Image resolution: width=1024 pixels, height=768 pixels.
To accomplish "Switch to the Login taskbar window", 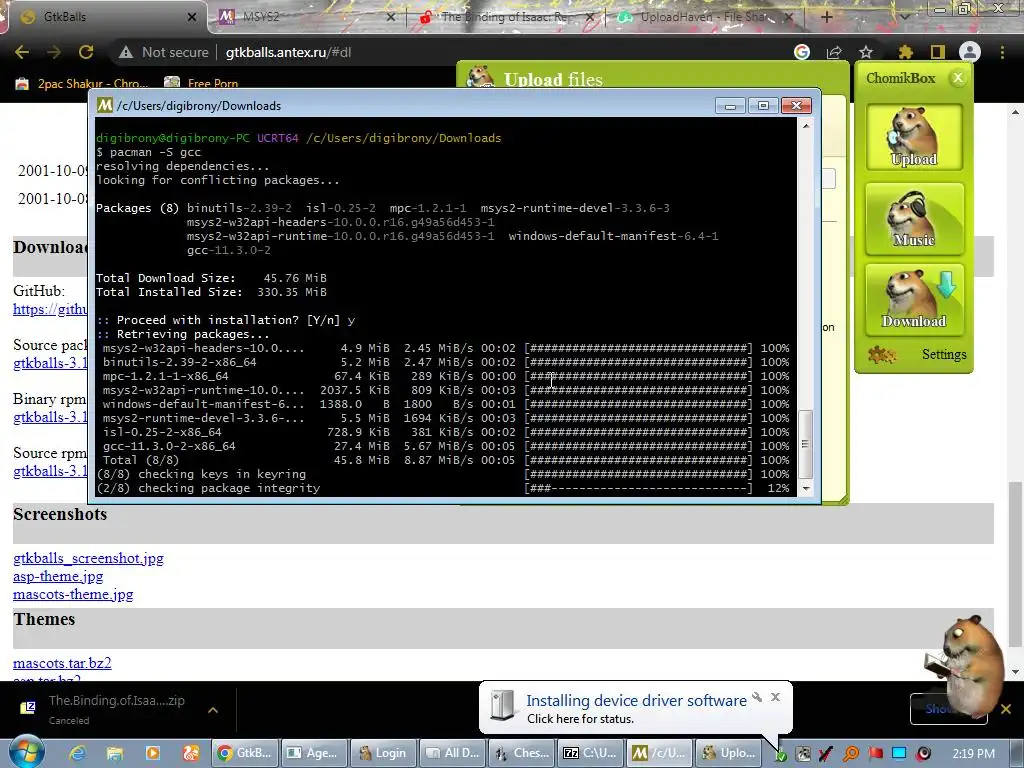I will click(x=383, y=753).
